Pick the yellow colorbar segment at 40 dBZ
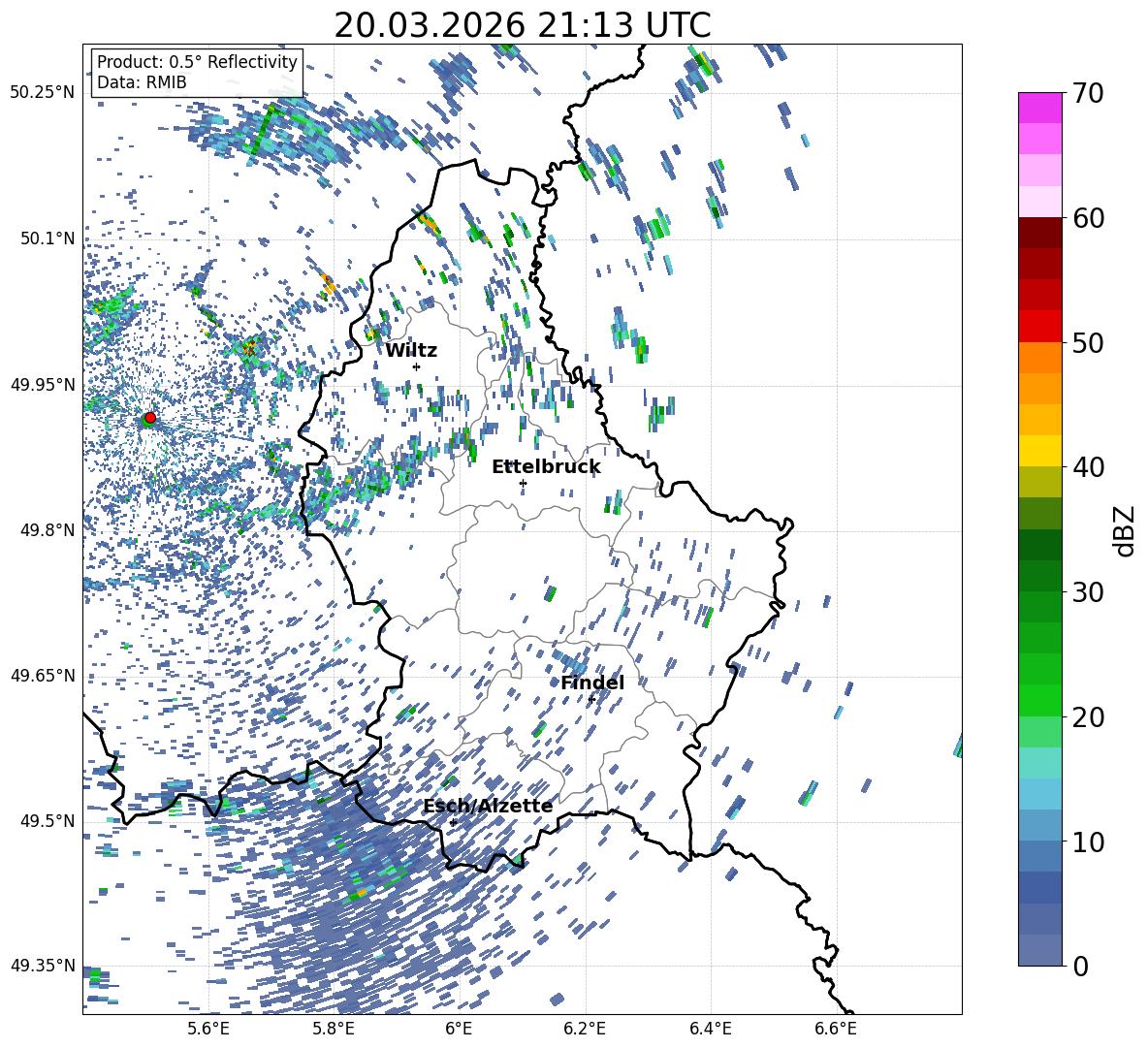Viewport: 1148px width, 1048px height. (1040, 451)
